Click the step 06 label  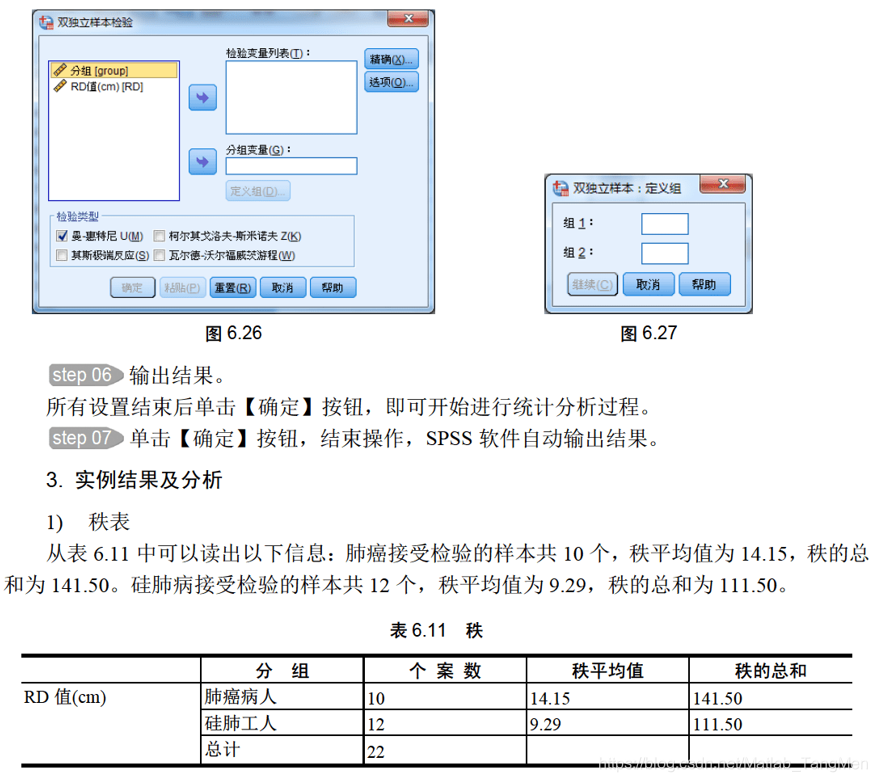[x=86, y=375]
